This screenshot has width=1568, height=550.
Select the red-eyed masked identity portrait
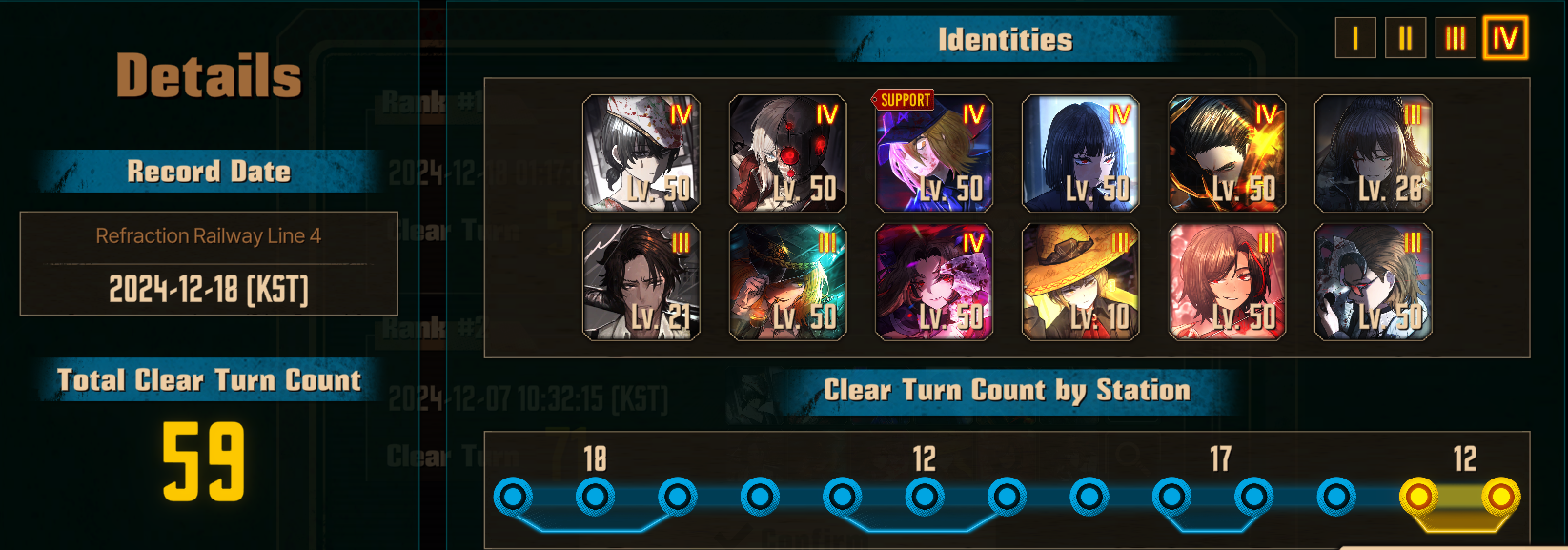[788, 153]
